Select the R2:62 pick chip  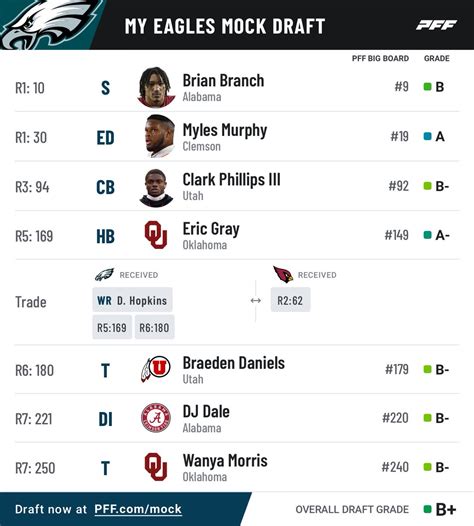pyautogui.click(x=290, y=300)
